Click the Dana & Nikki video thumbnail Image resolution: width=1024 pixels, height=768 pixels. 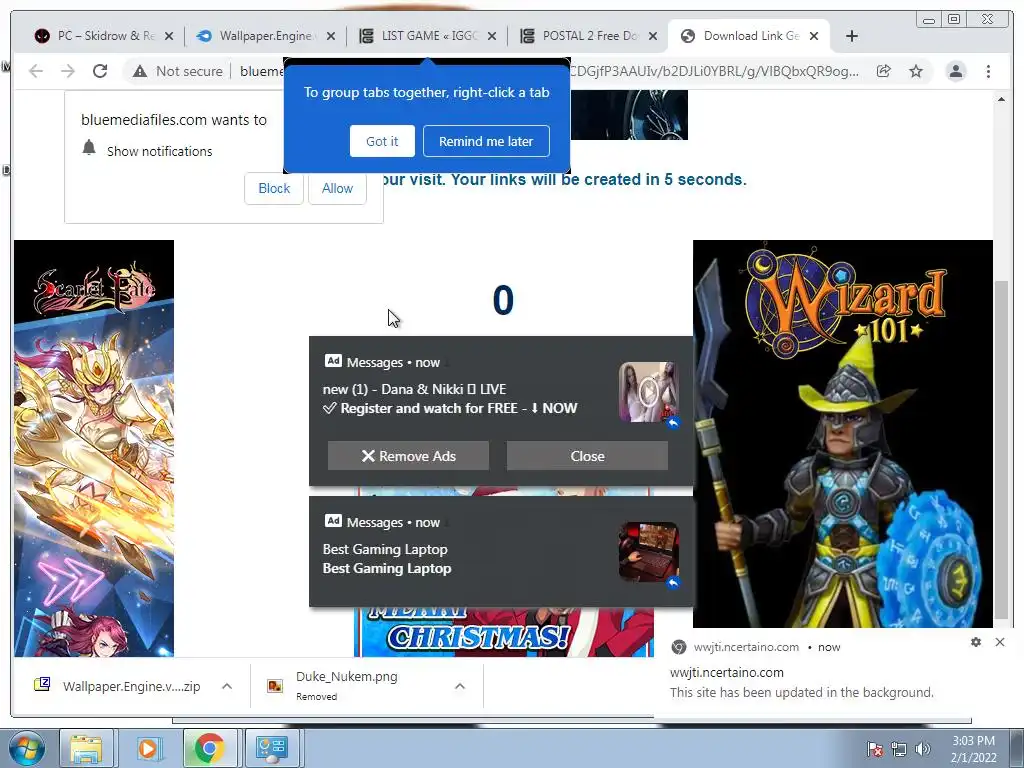point(648,392)
